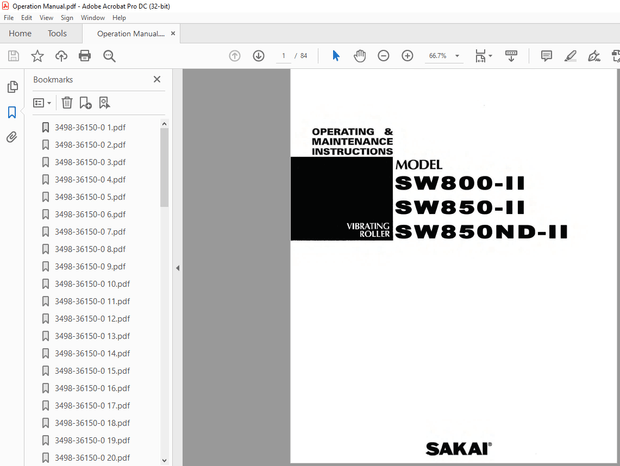Open bookmark 3498-36150-0 12.pdf
Screen dimensions: 620x466
click(92, 319)
